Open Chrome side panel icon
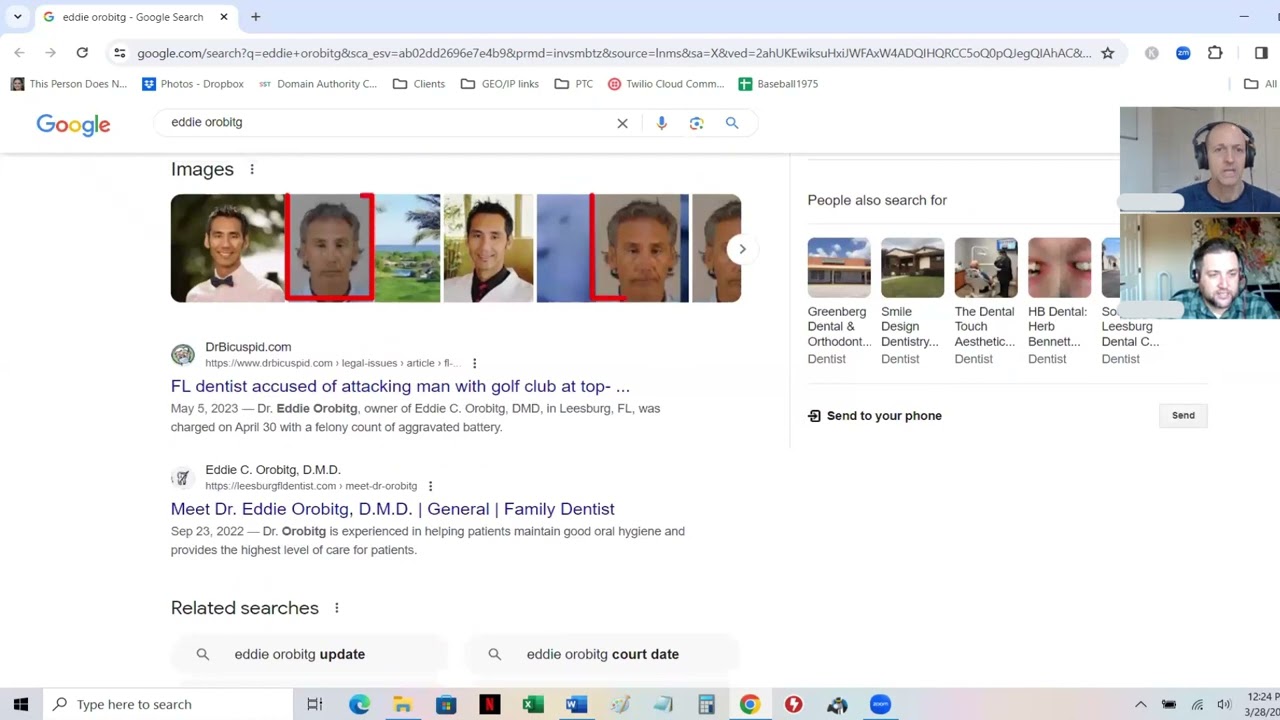The width and height of the screenshot is (1280, 720). (x=1261, y=53)
